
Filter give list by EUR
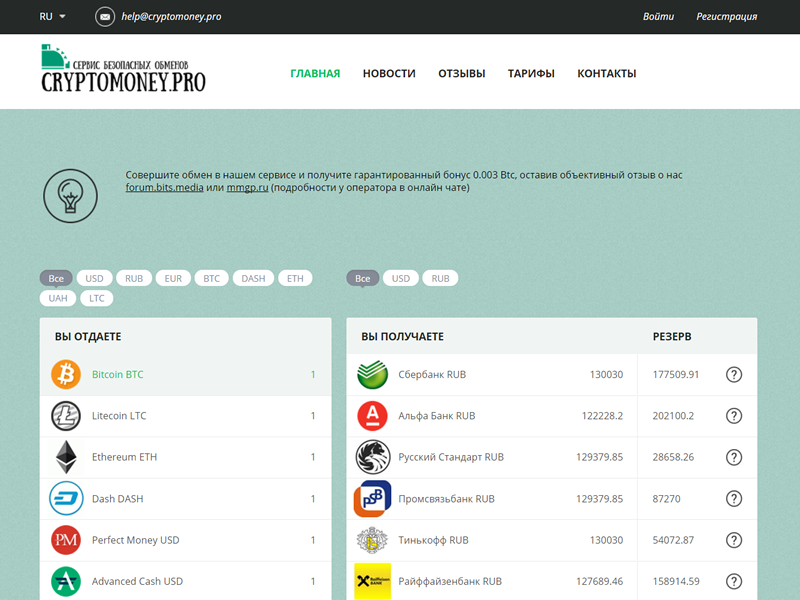pos(173,278)
